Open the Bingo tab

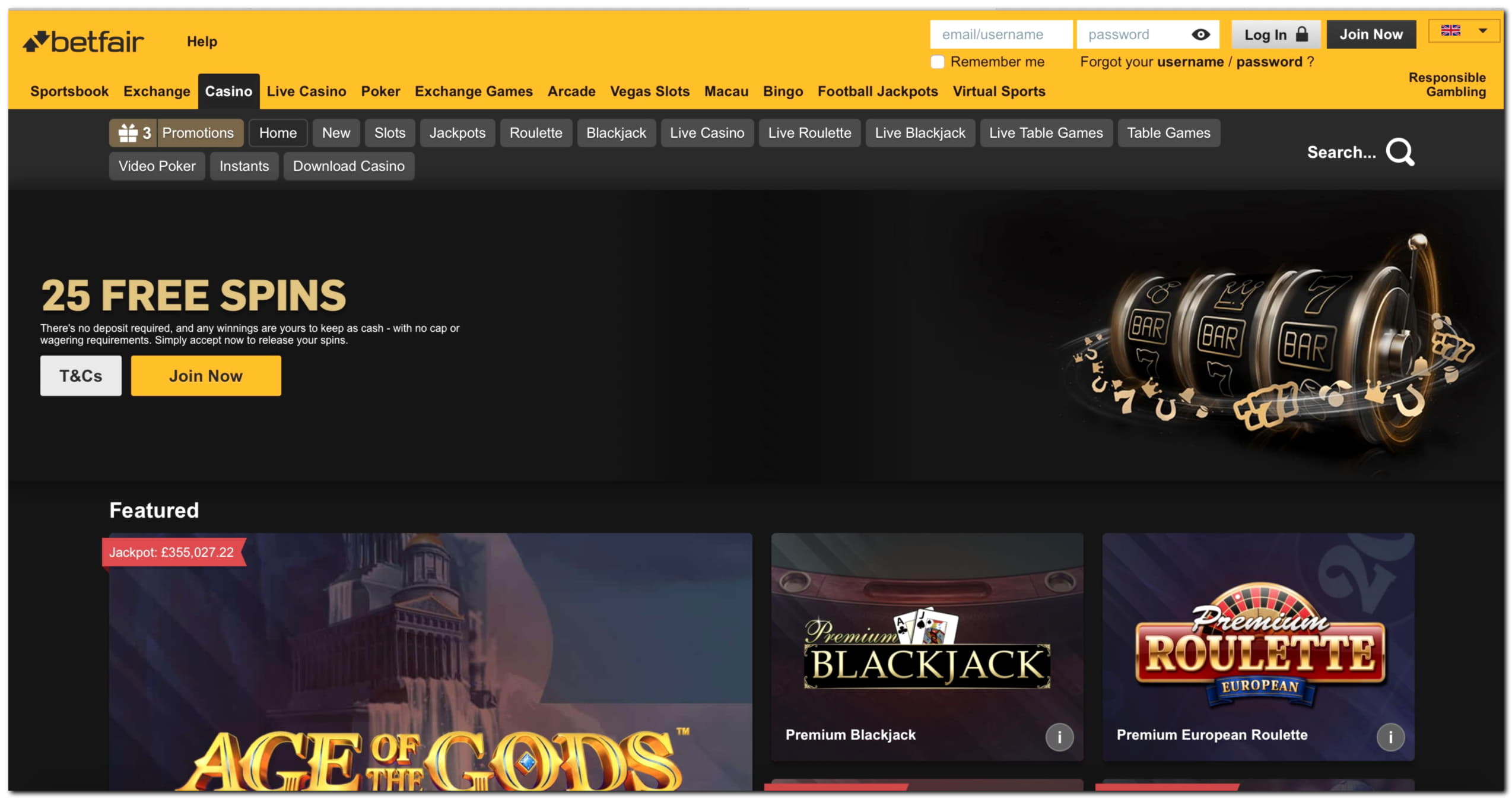[783, 91]
